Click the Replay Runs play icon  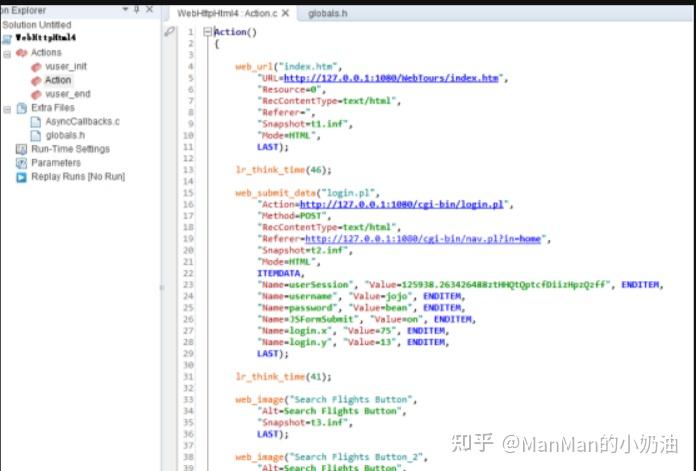pyautogui.click(x=21, y=177)
